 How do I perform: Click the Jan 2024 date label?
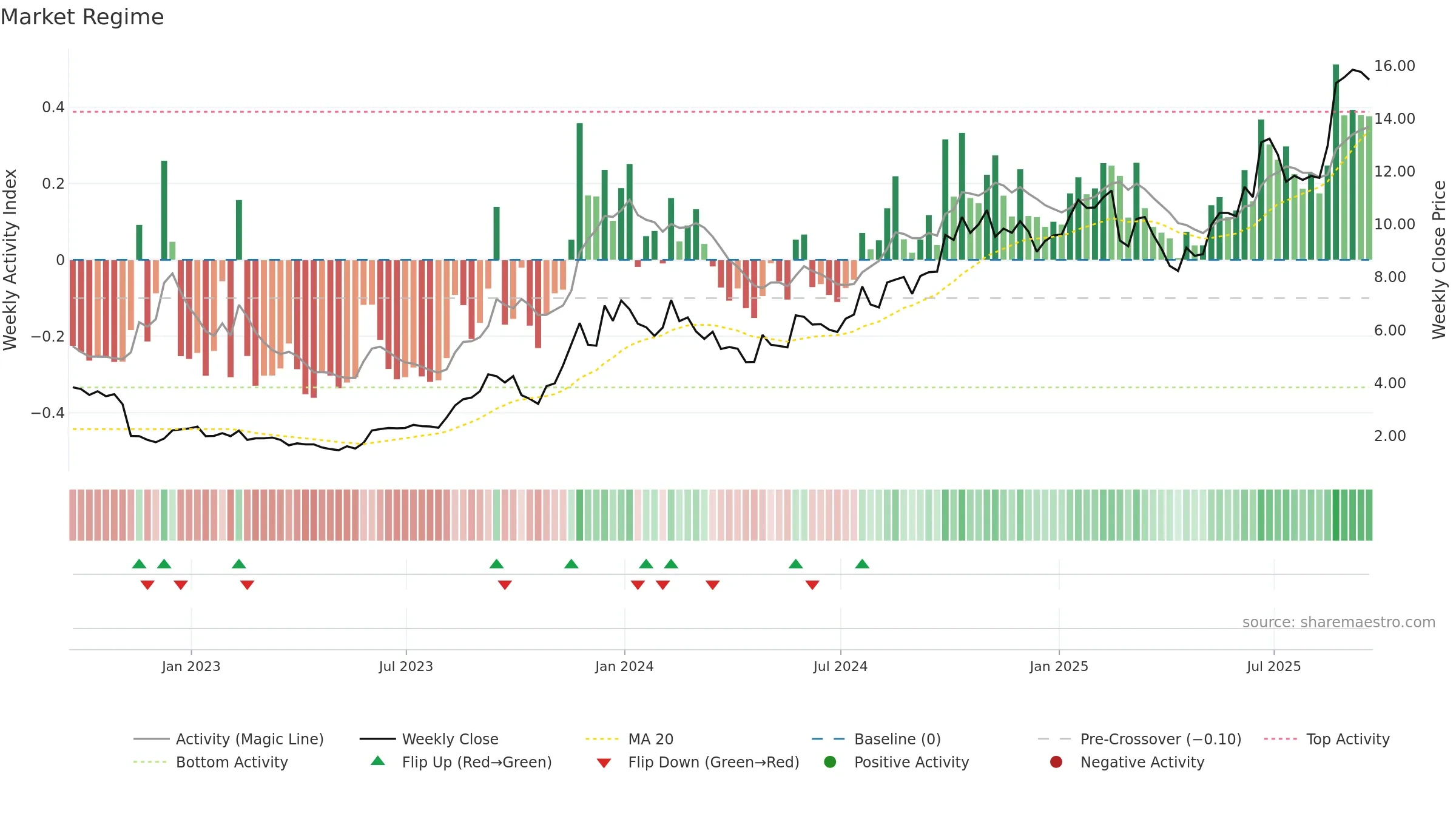[624, 666]
